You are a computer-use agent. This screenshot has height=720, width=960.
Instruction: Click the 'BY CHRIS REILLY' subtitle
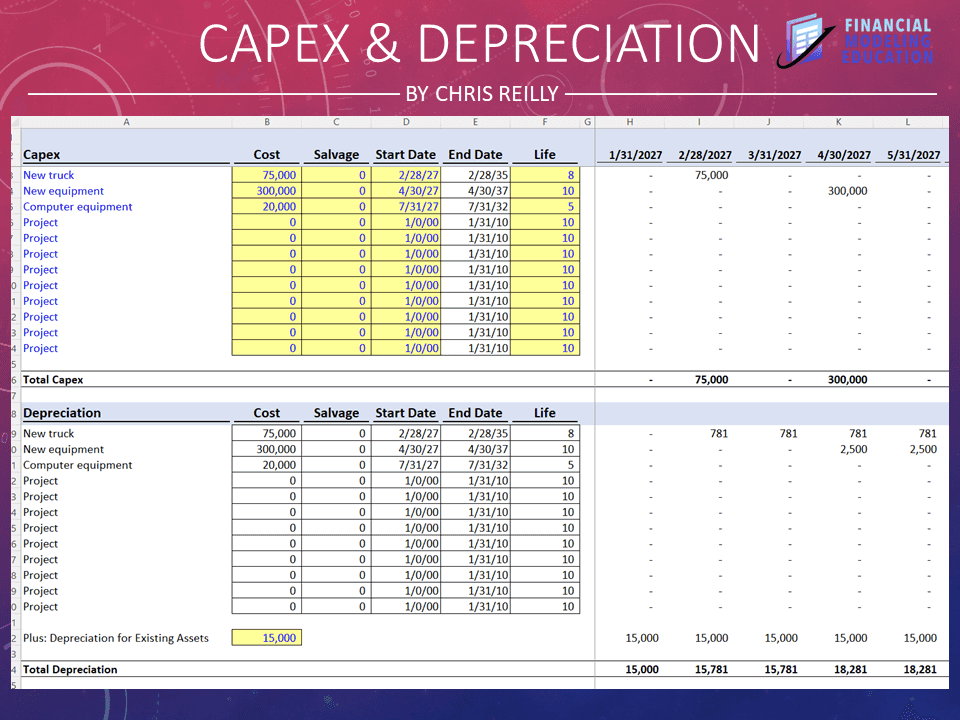(x=482, y=94)
